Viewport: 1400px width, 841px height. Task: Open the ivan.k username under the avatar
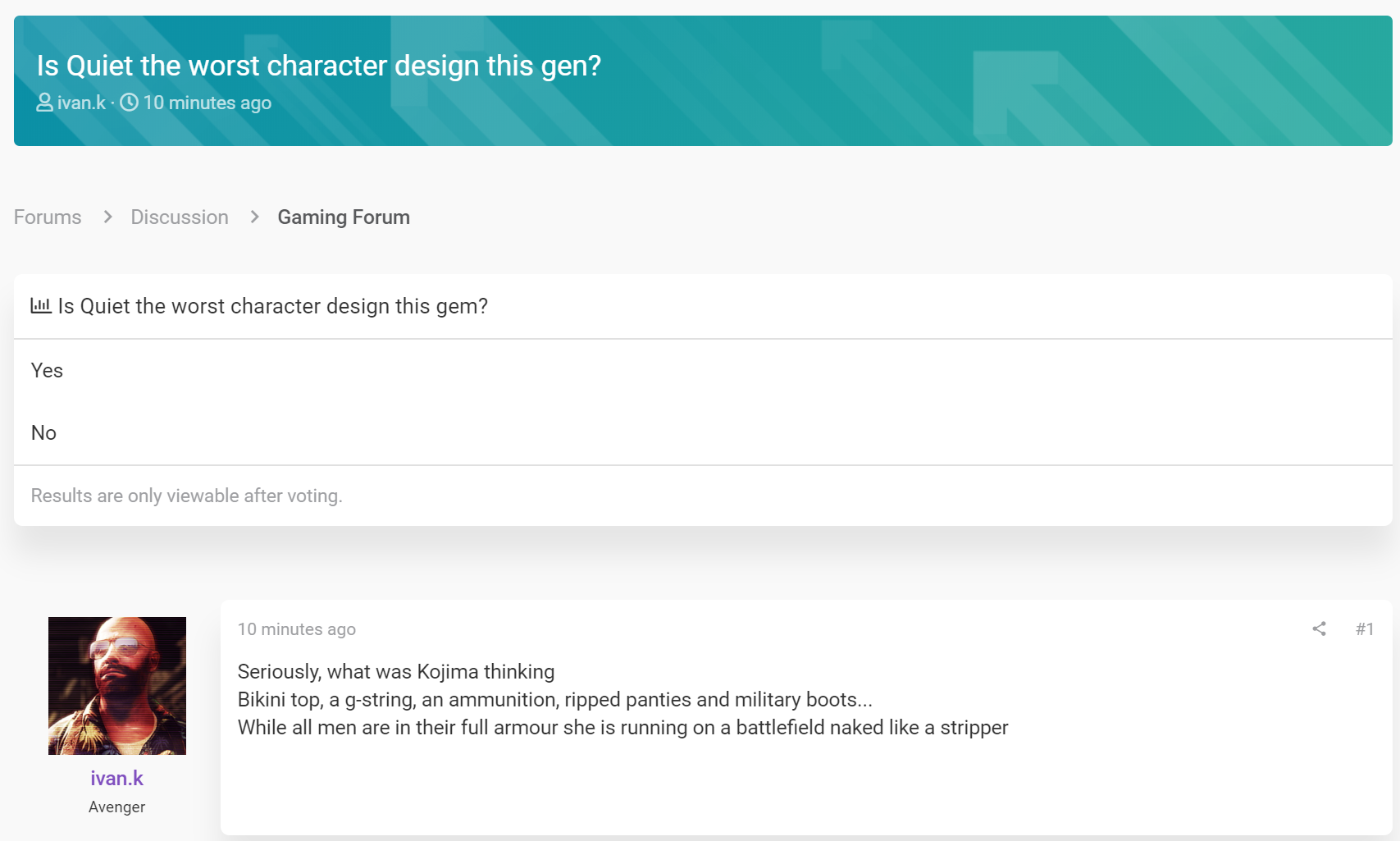click(x=116, y=778)
